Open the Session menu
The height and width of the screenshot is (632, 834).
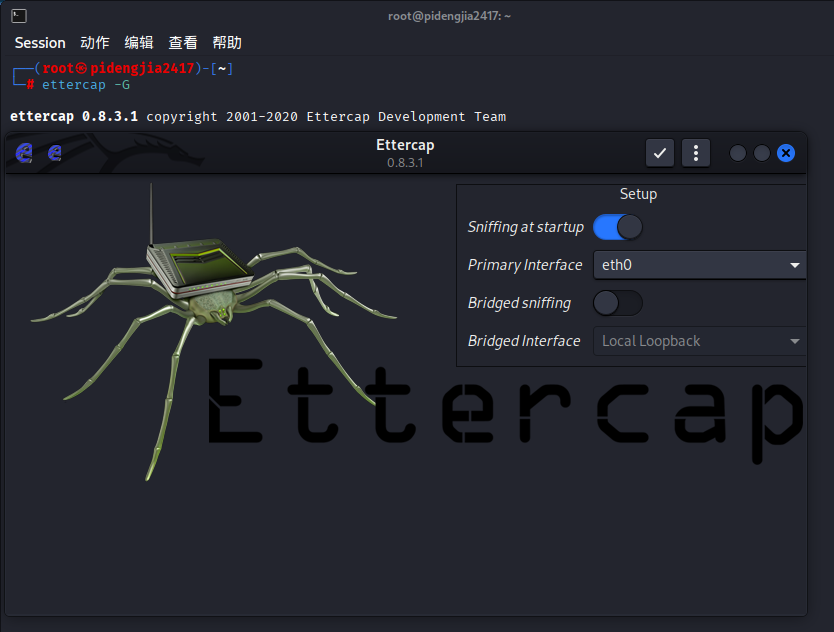pos(40,43)
